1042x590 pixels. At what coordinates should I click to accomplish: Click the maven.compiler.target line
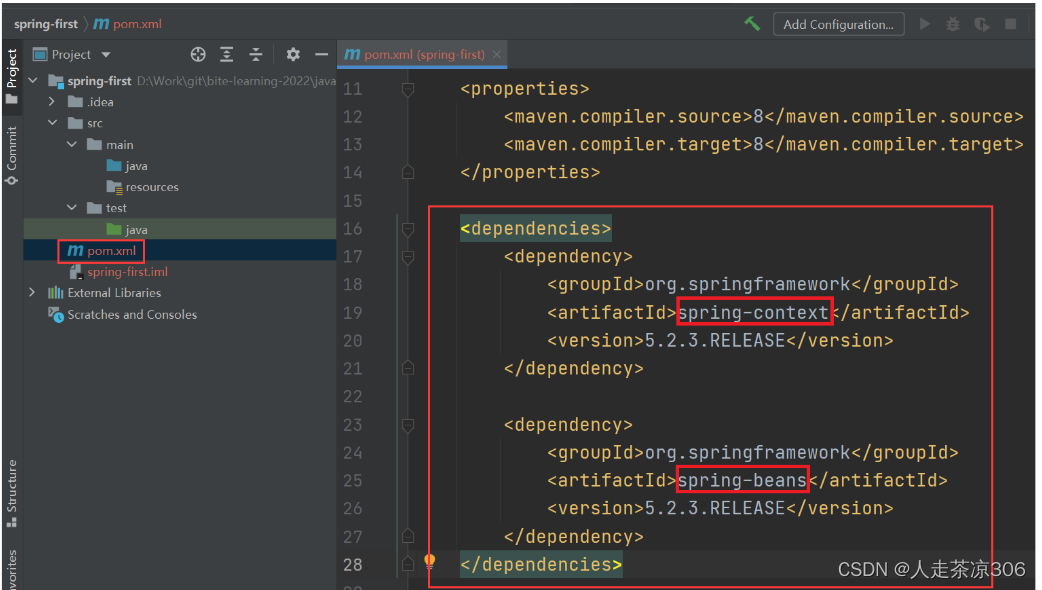(x=764, y=144)
